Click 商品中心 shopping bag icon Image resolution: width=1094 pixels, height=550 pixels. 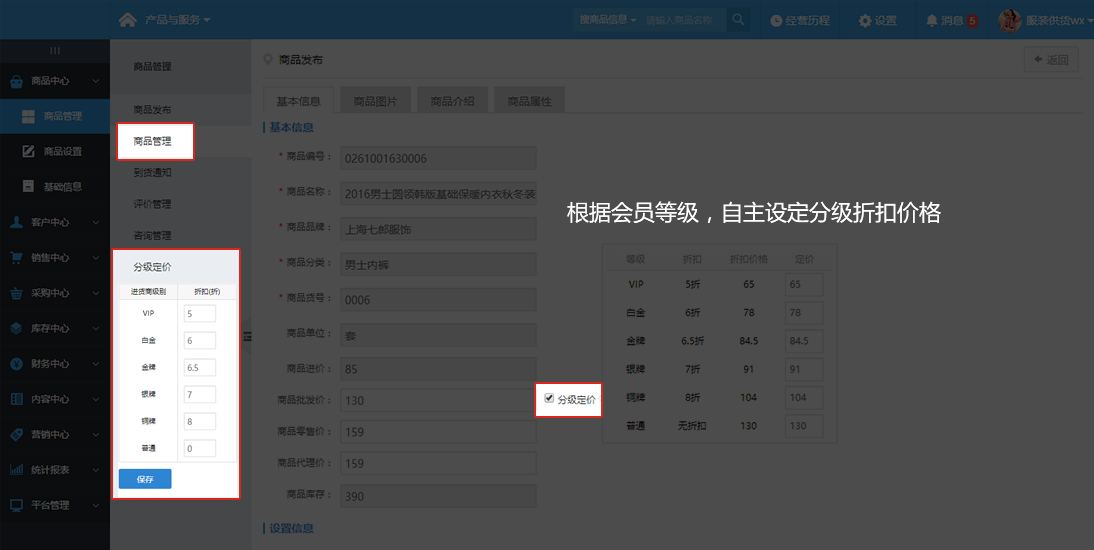pyautogui.click(x=17, y=82)
